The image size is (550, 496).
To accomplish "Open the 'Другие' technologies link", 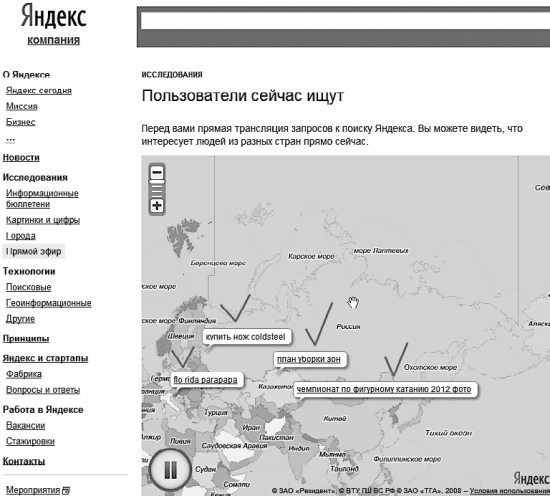I will point(20,319).
